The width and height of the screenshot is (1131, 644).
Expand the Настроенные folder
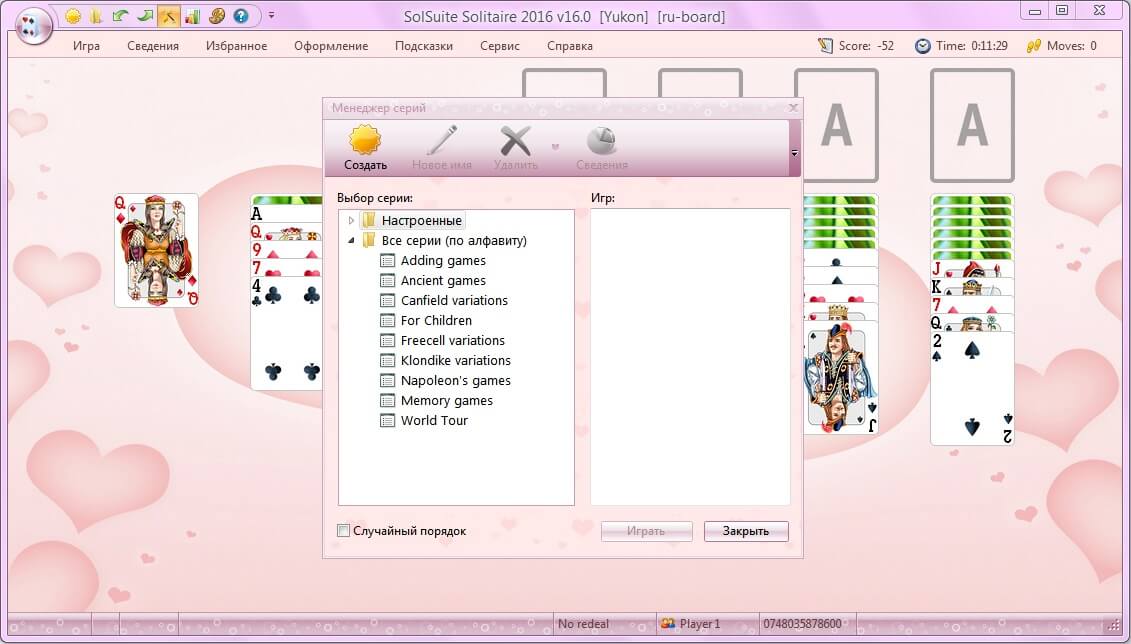pyautogui.click(x=351, y=221)
